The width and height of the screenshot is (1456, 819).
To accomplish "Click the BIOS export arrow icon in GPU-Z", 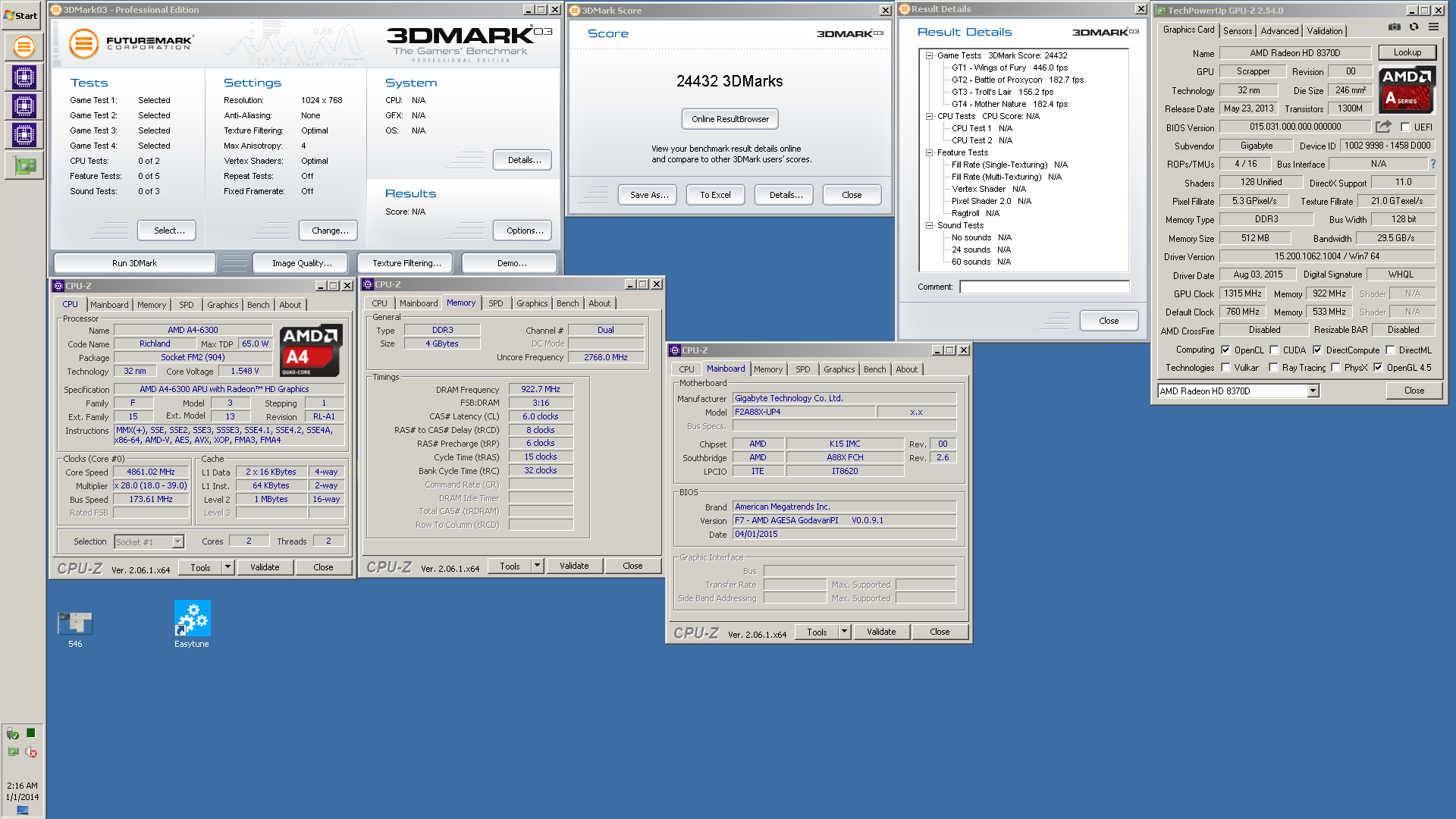I will point(1383,127).
